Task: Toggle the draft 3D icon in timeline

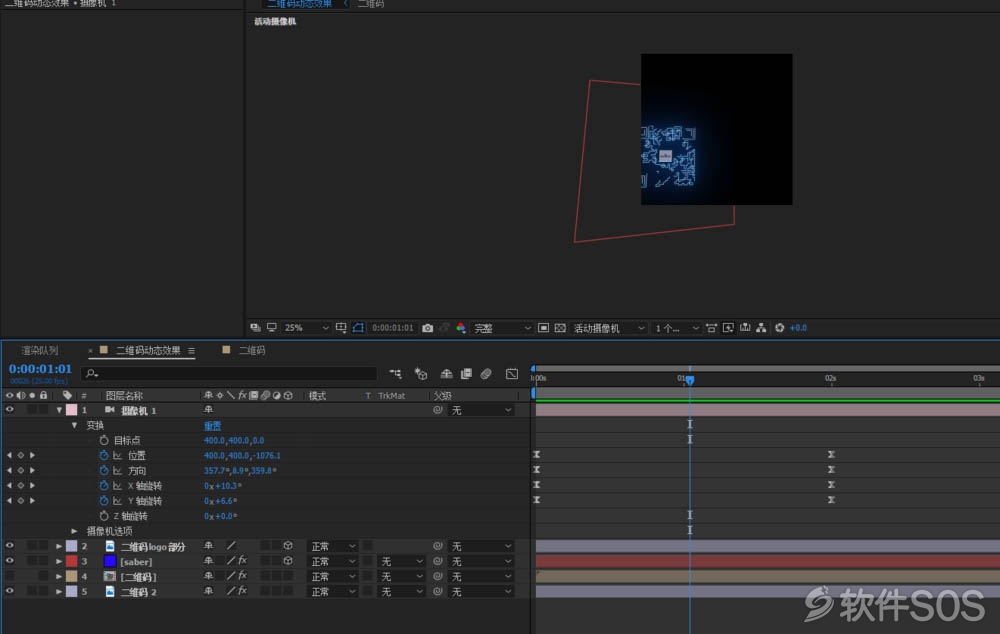Action: [x=421, y=374]
